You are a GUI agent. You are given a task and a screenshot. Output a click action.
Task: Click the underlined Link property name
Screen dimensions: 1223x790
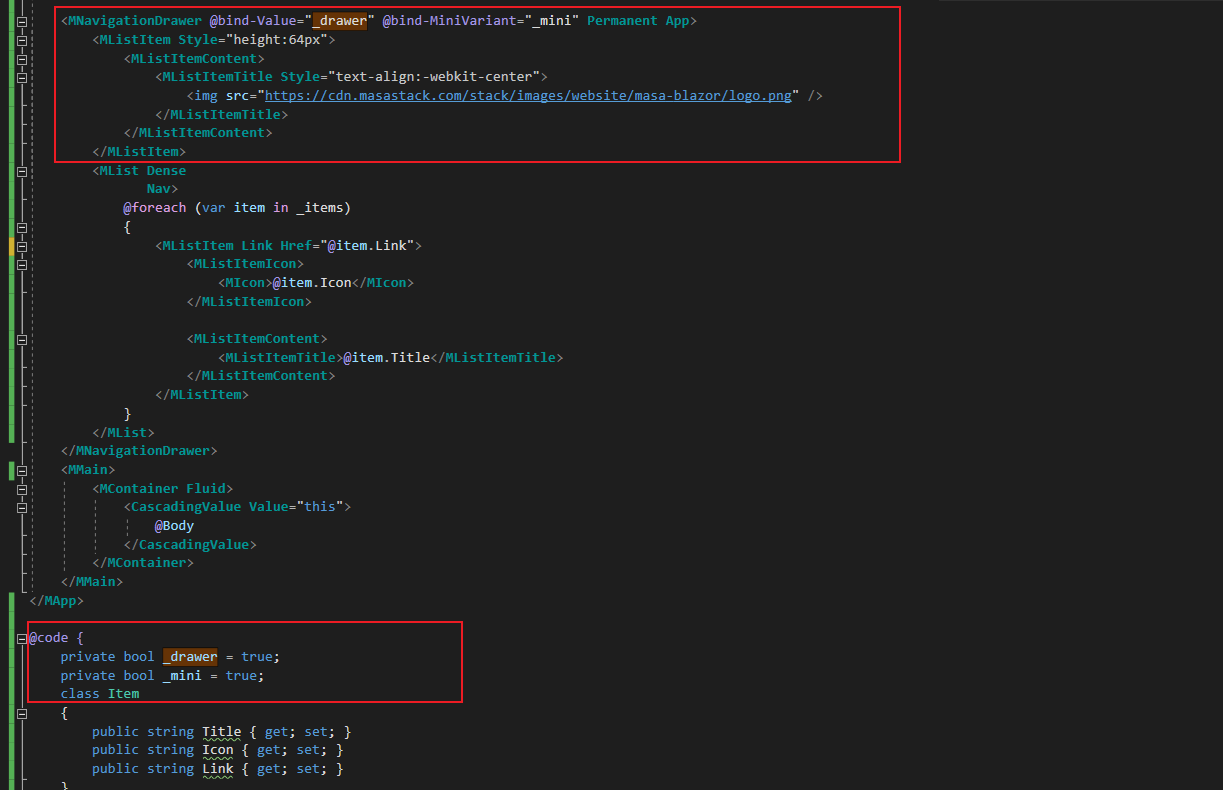218,768
